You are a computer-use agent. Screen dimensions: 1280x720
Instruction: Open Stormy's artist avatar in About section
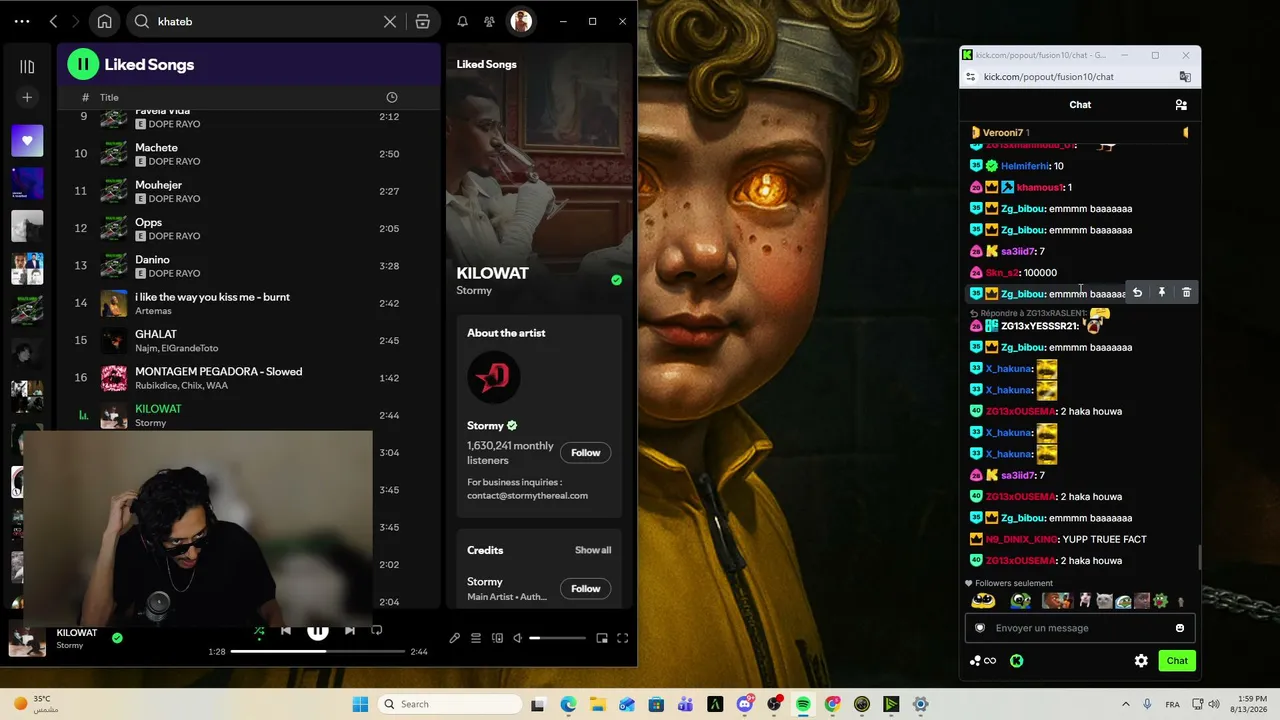pos(493,377)
